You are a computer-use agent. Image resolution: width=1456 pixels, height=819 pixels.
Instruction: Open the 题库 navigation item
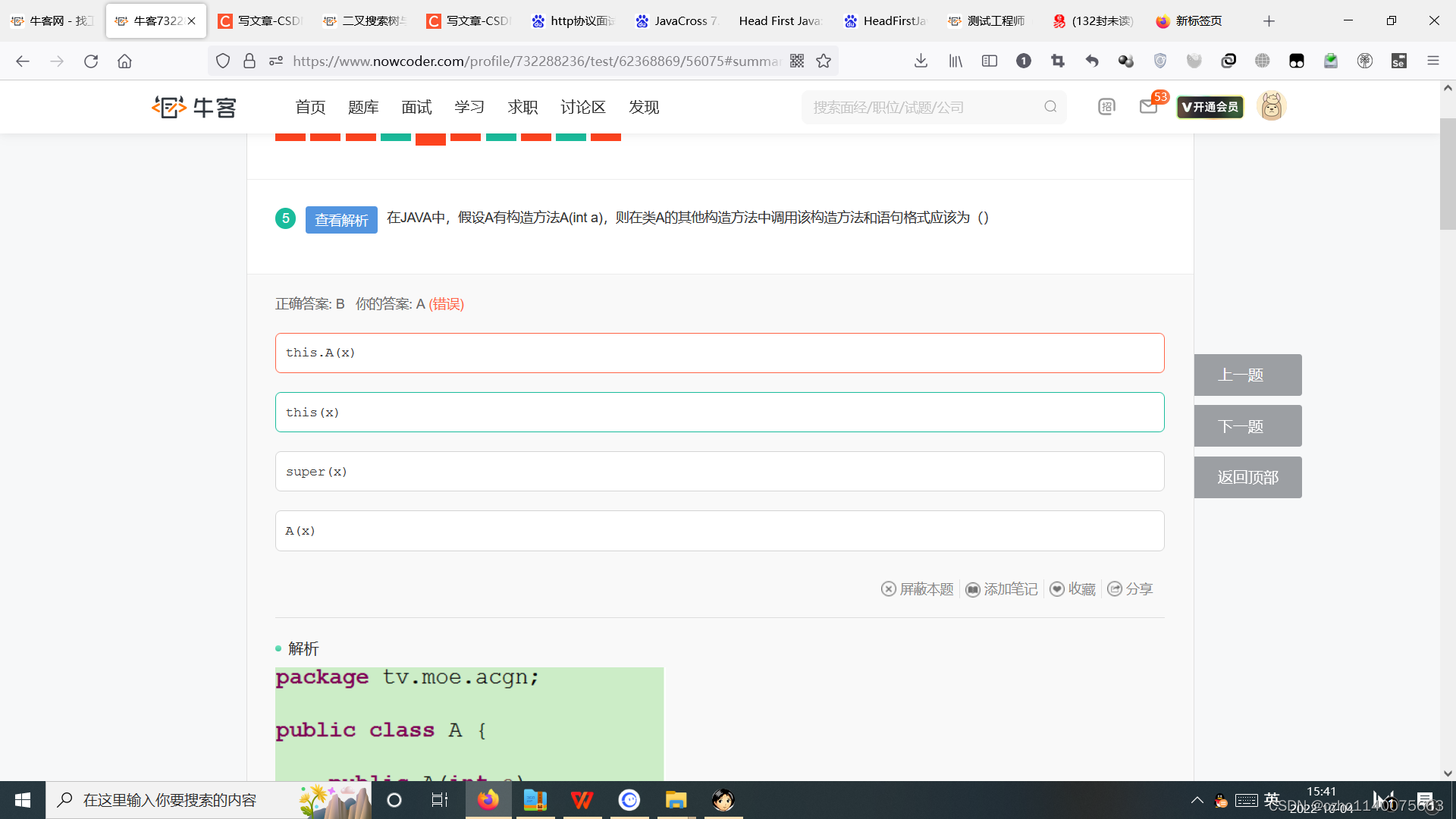363,107
